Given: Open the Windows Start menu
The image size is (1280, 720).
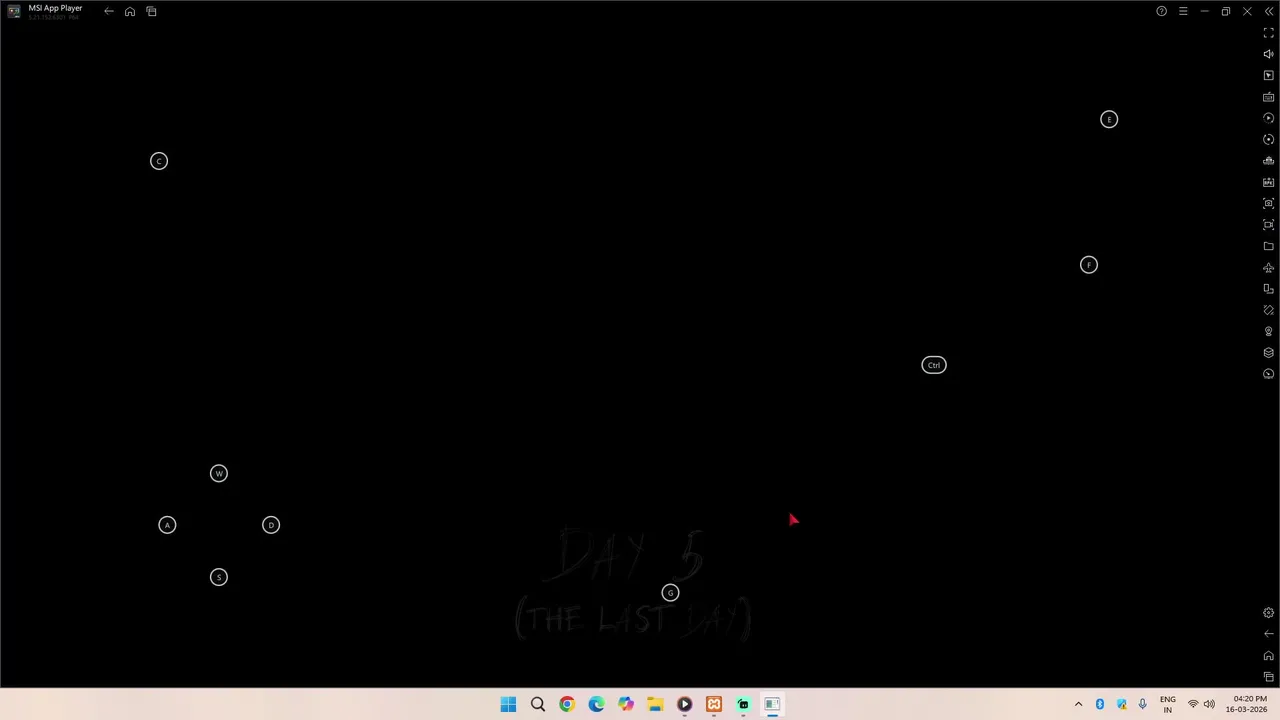Looking at the screenshot, I should (x=508, y=705).
